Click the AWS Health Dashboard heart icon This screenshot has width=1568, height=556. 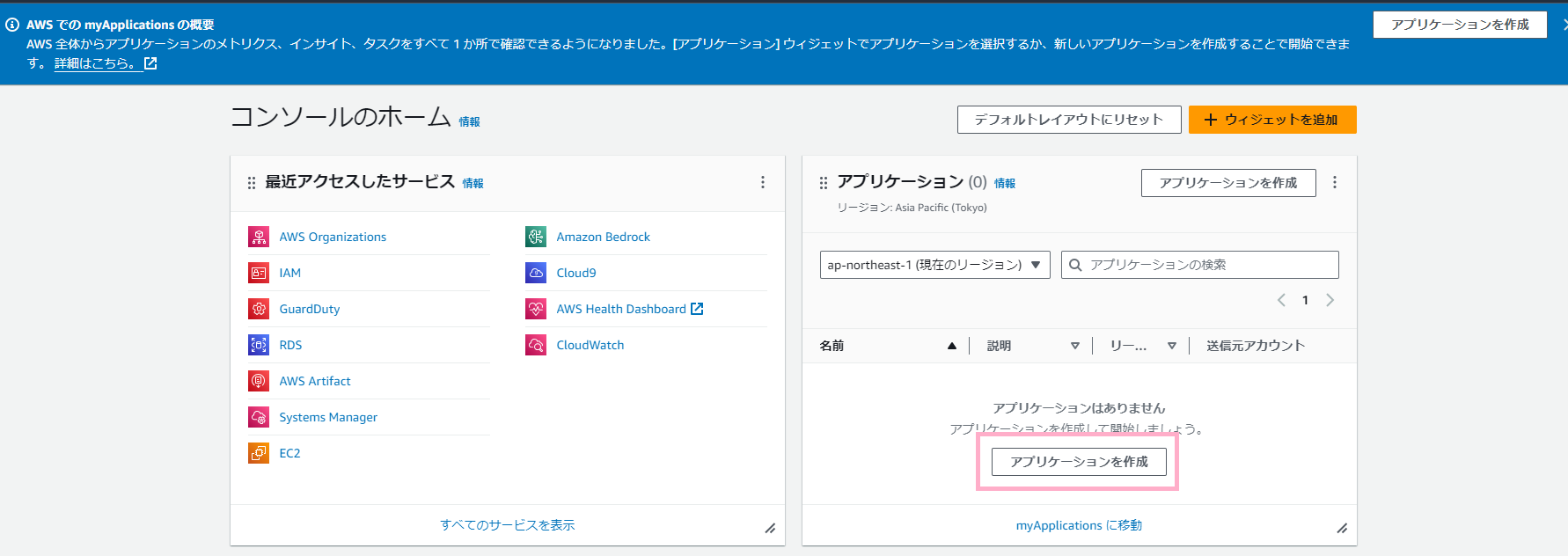(x=536, y=309)
